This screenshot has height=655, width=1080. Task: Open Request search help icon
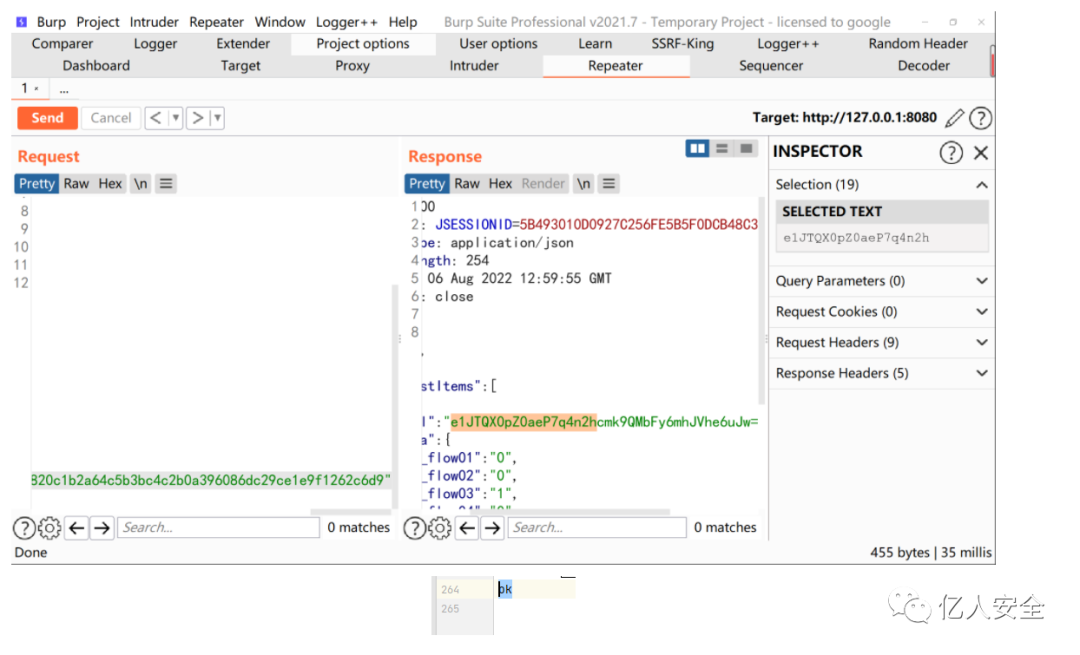24,528
